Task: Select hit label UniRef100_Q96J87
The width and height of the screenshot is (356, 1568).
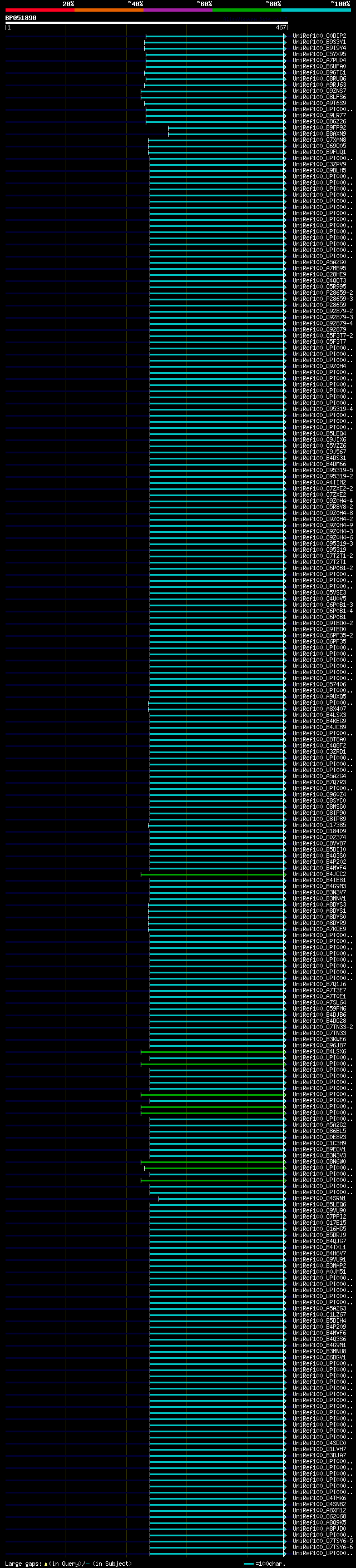Action: 319,1045
